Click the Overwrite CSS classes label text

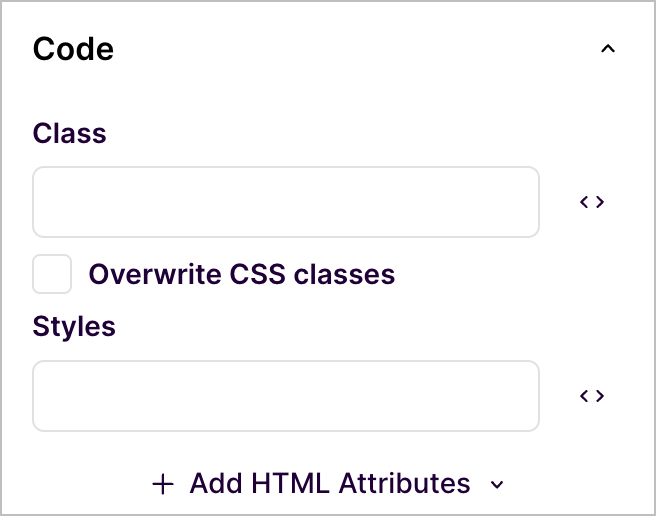click(x=242, y=275)
